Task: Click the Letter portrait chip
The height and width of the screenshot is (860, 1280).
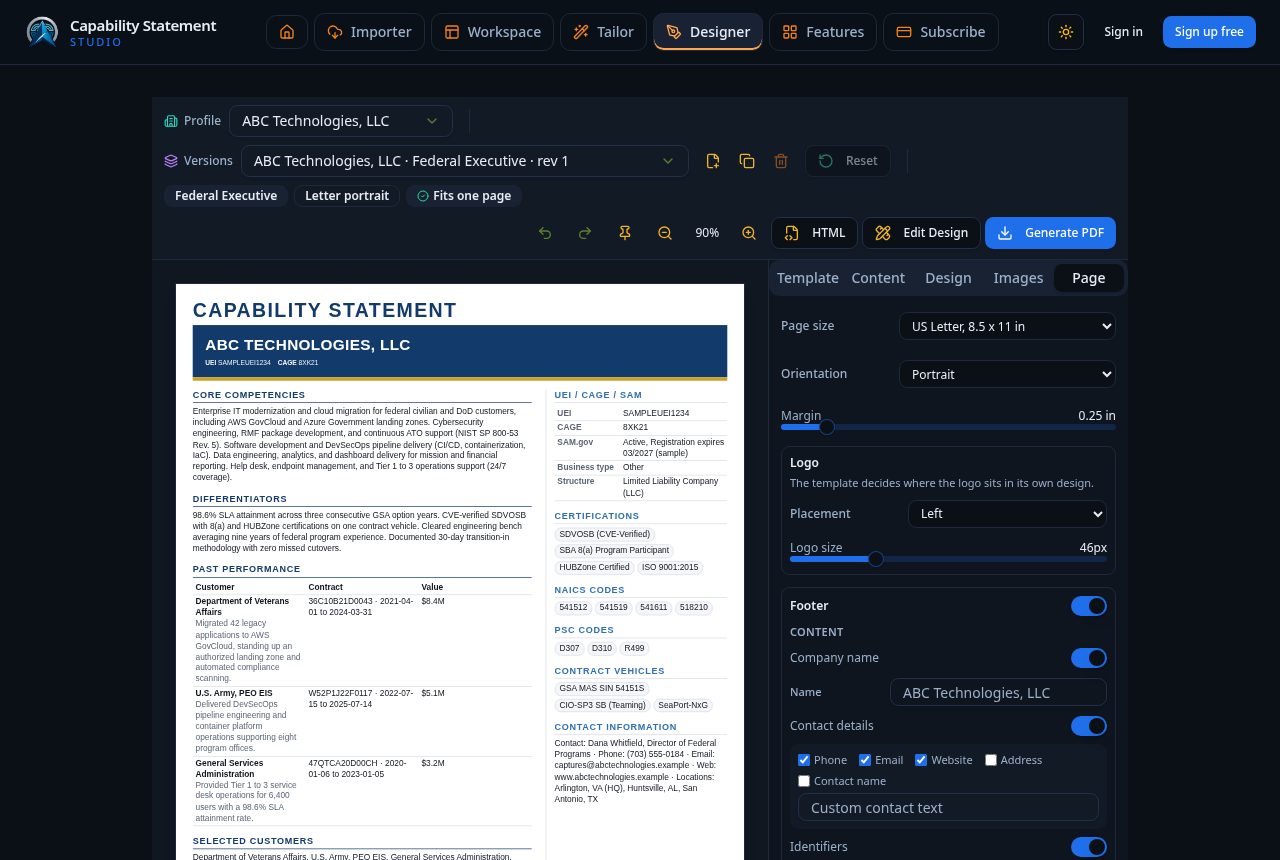Action: (x=347, y=196)
